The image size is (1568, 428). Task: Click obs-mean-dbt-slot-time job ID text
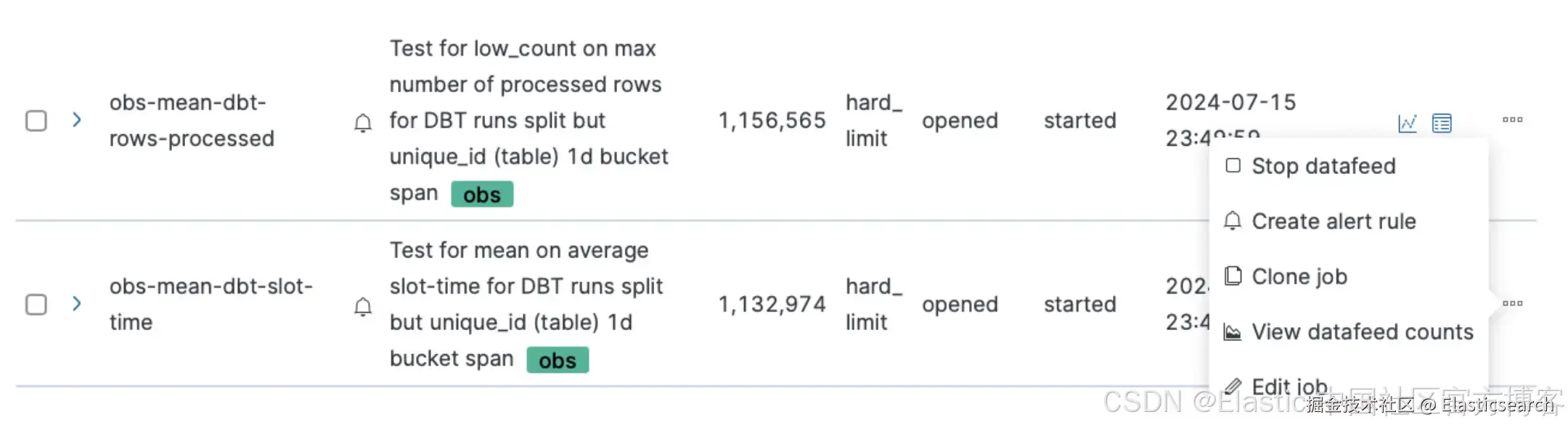(211, 304)
